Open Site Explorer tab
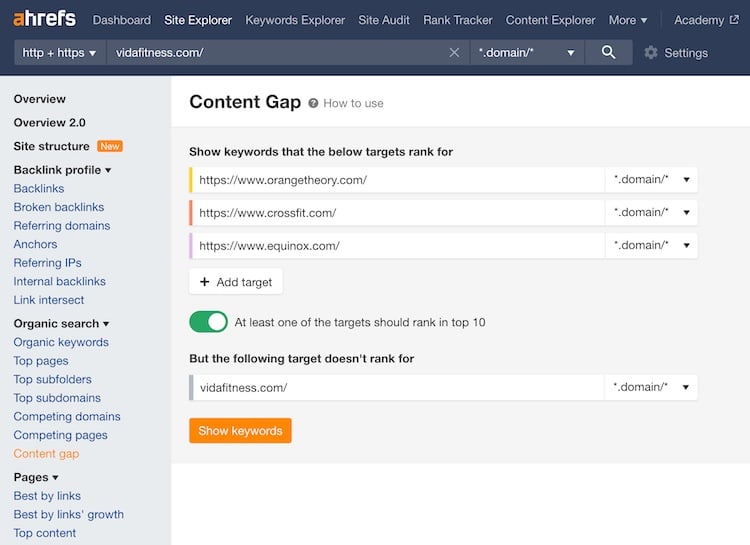Image resolution: width=750 pixels, height=545 pixels. point(198,20)
